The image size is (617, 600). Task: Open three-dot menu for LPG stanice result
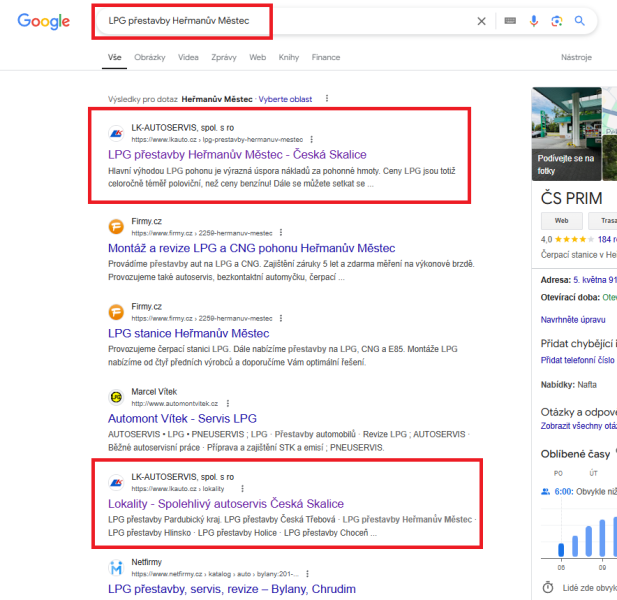point(281,318)
